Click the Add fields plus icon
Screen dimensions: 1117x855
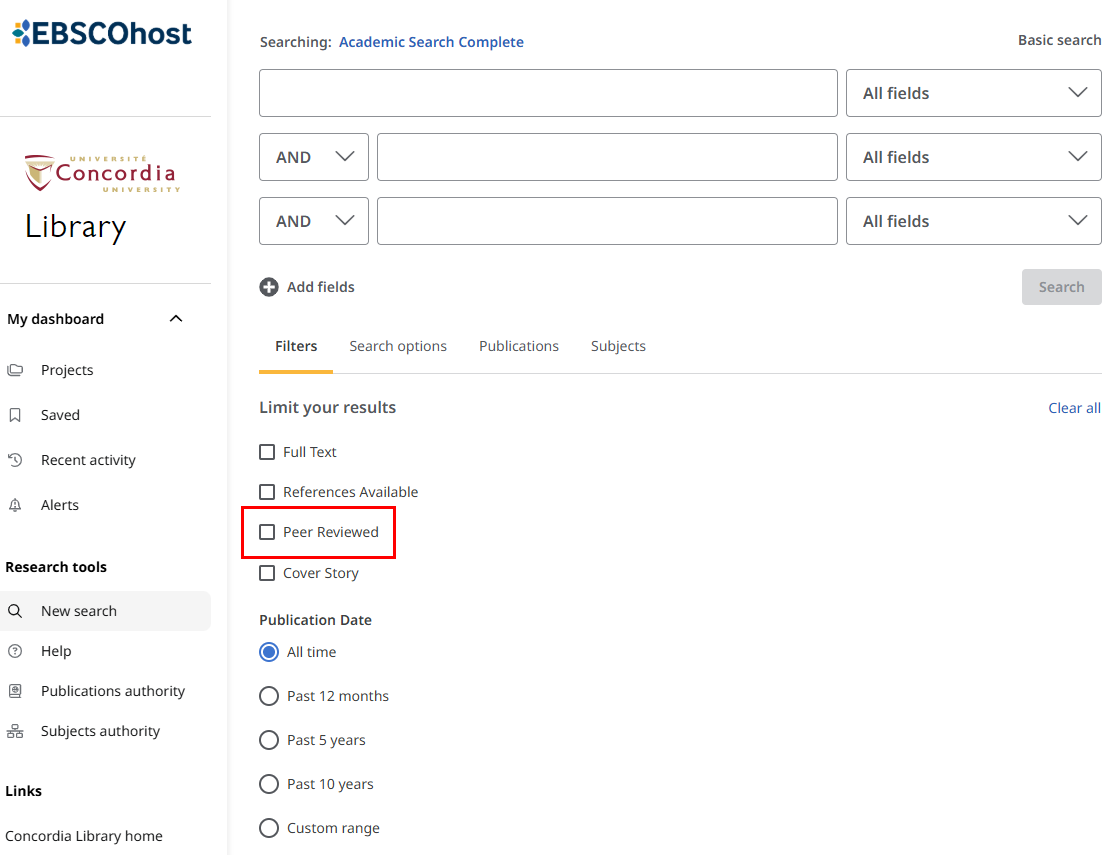[x=269, y=287]
